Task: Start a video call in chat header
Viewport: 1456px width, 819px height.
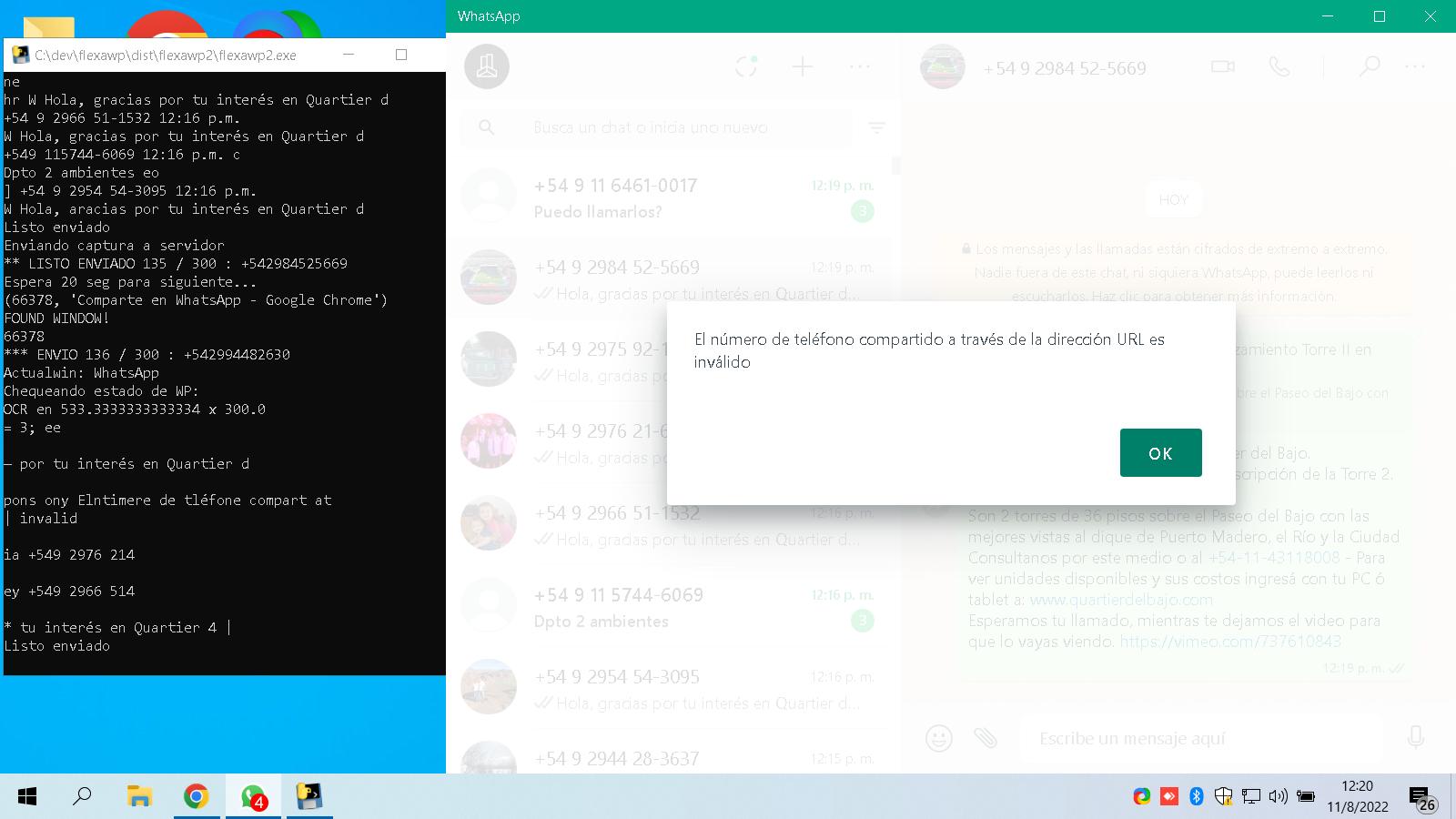Action: pyautogui.click(x=1223, y=66)
